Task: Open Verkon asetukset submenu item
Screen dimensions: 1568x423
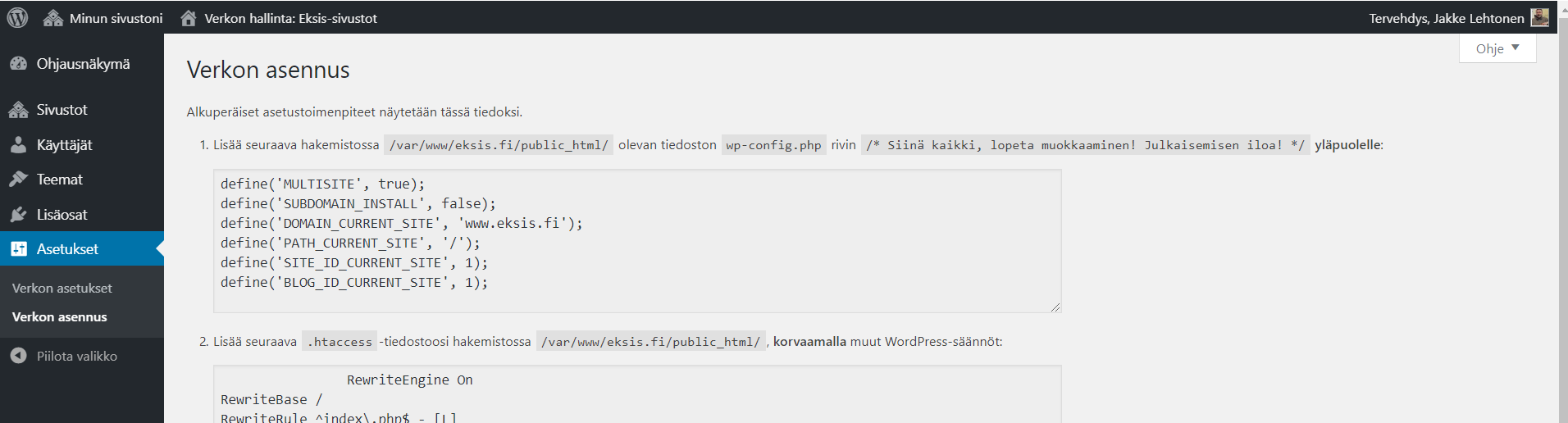Action: point(62,288)
